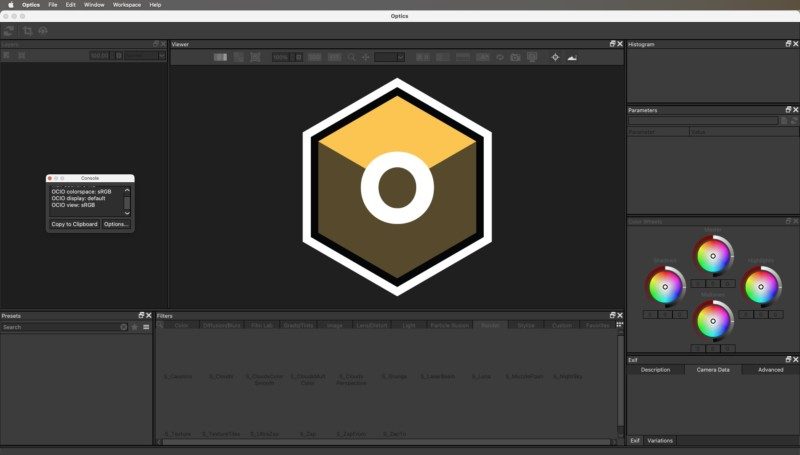Click the Filters panel horizontal scrollbar

pyautogui.click(x=386, y=442)
